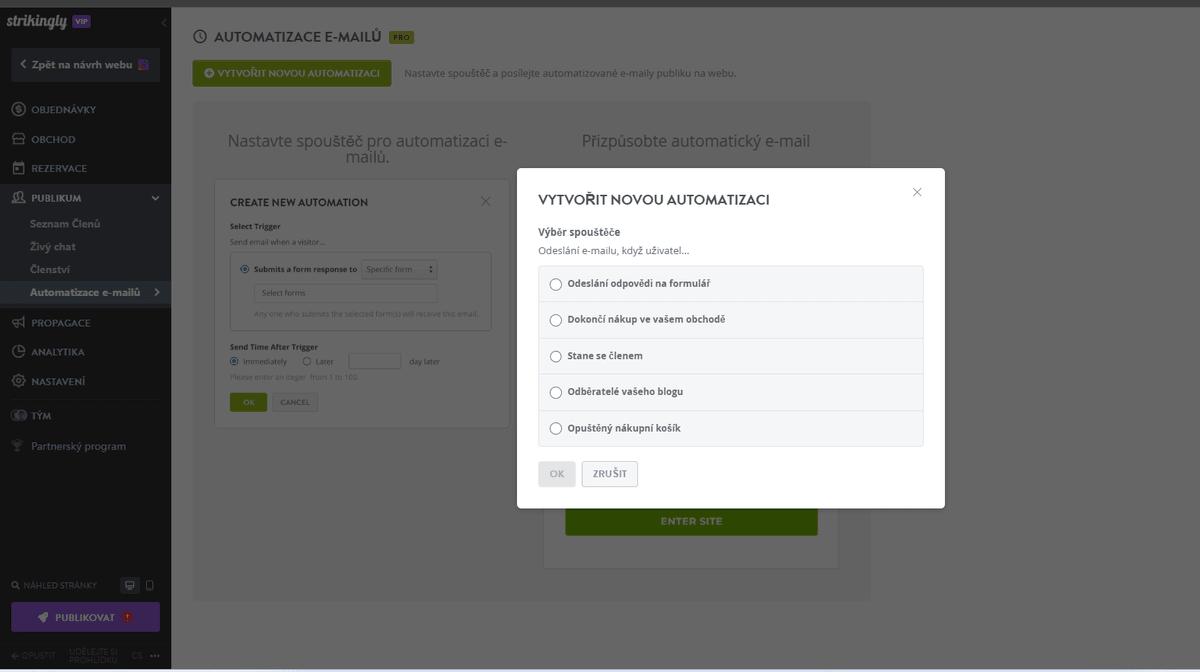
Task: Click the Propagace megaphone icon
Action: pos(19,323)
